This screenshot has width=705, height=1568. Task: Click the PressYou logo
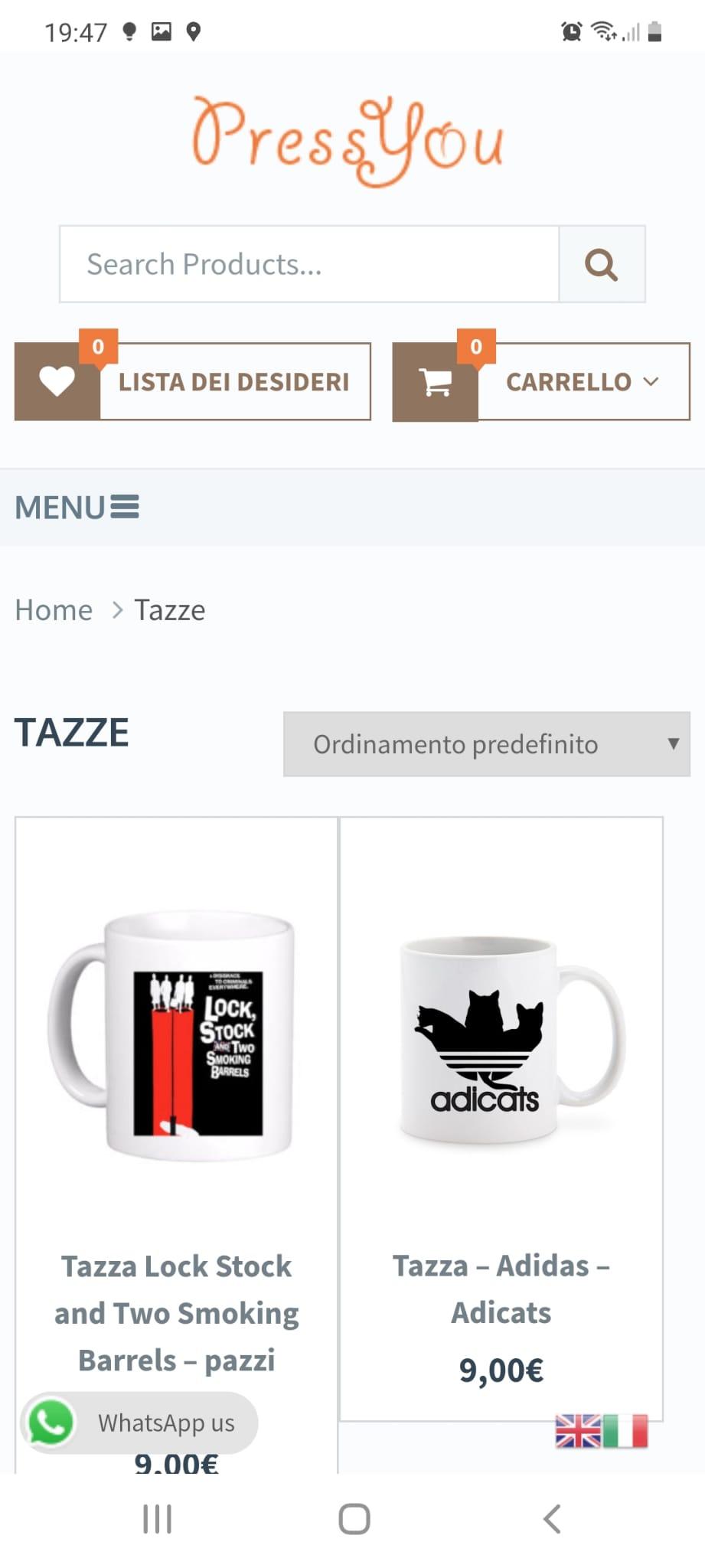coord(348,141)
